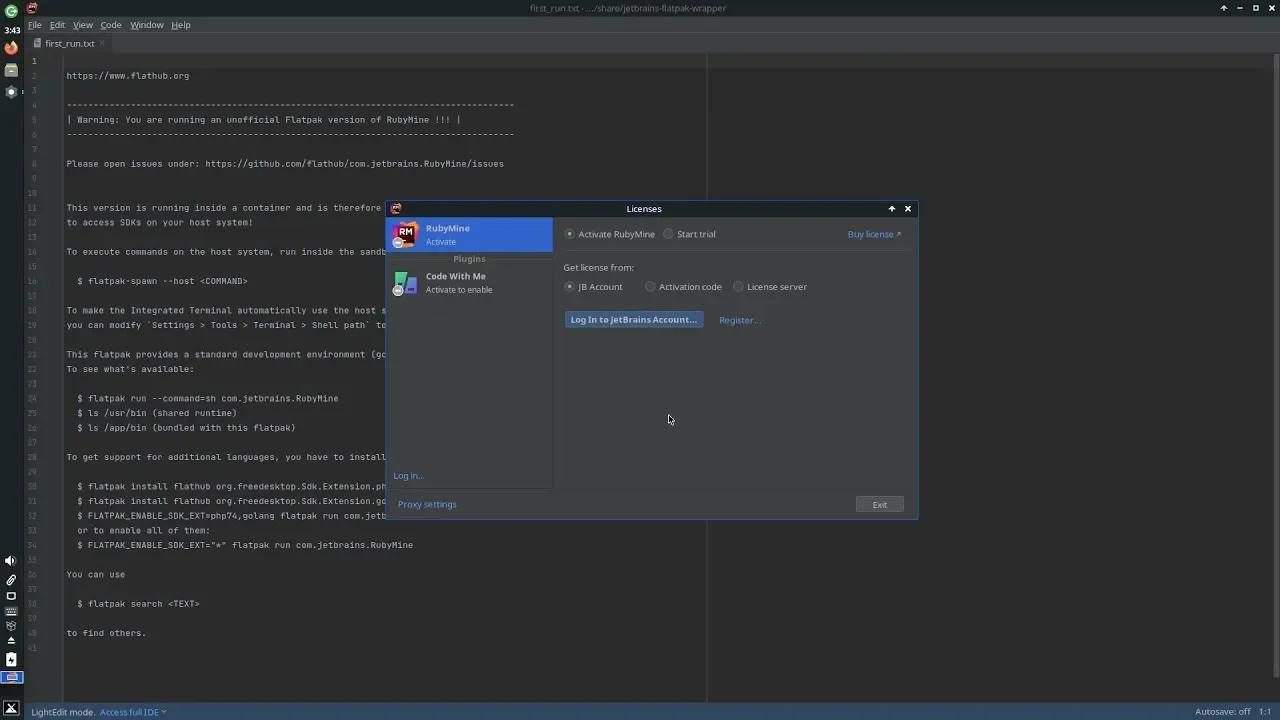
Task: Pin the Licenses dialog using the arrow icon
Action: click(891, 209)
